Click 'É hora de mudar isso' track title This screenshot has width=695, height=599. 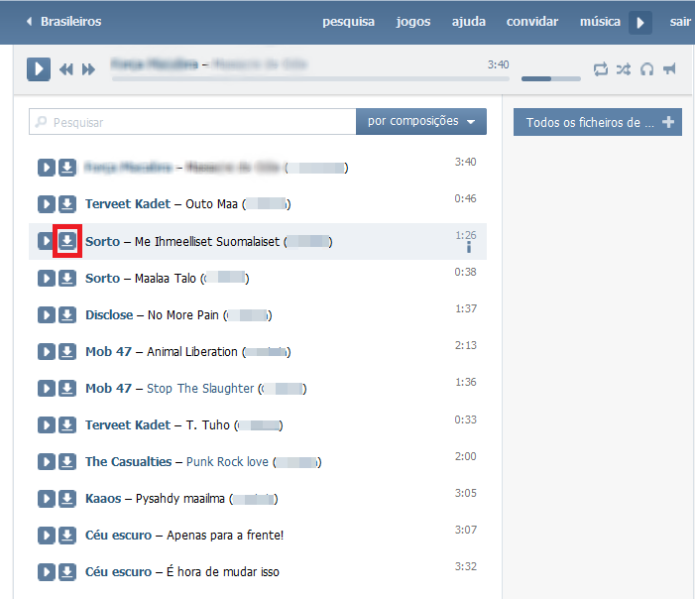tap(223, 572)
